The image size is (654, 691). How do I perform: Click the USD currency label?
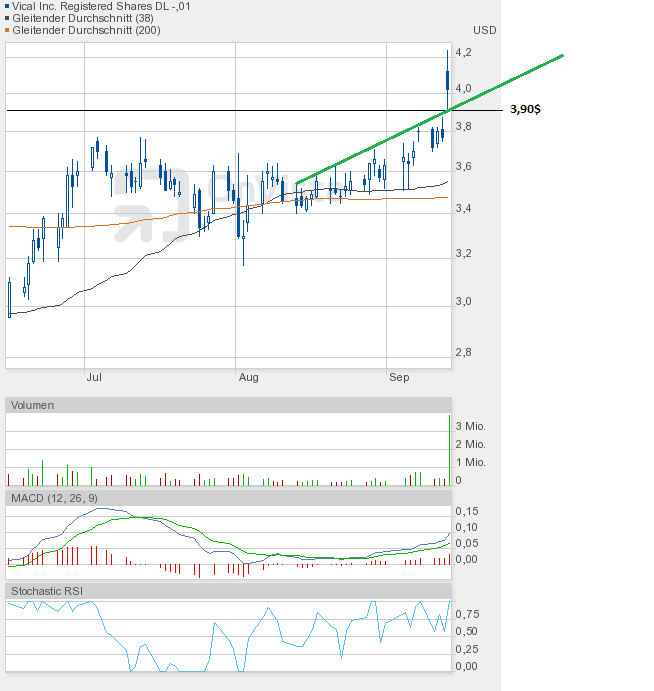[x=485, y=30]
